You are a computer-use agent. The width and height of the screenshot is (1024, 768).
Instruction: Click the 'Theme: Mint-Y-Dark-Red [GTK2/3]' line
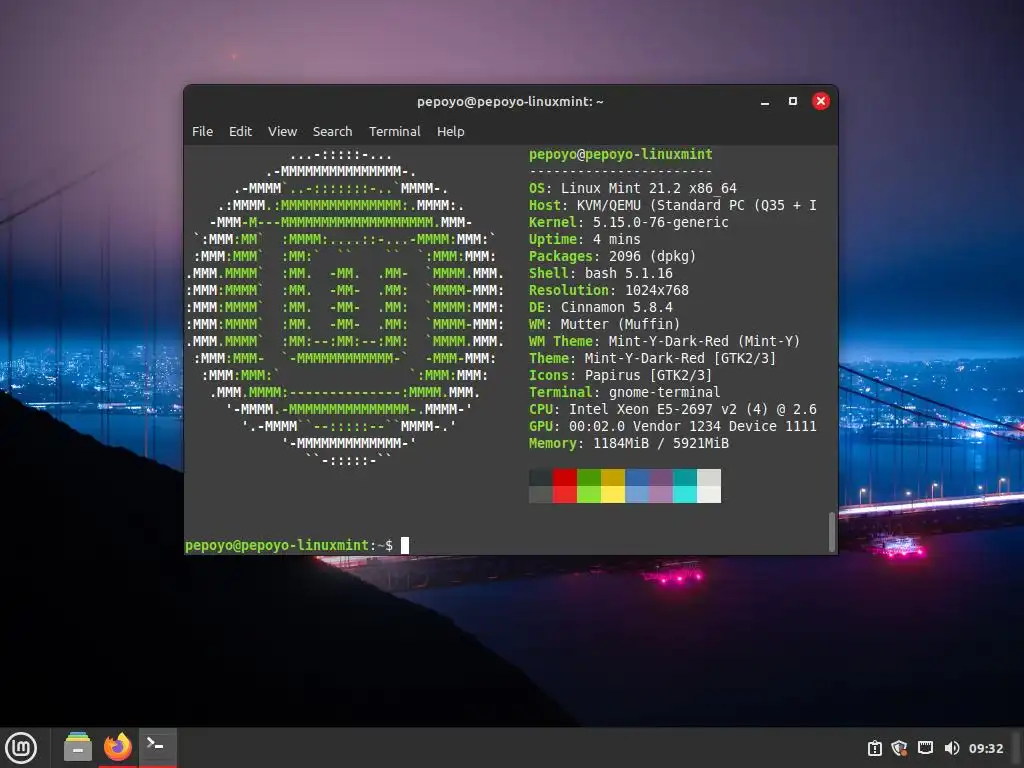click(652, 358)
